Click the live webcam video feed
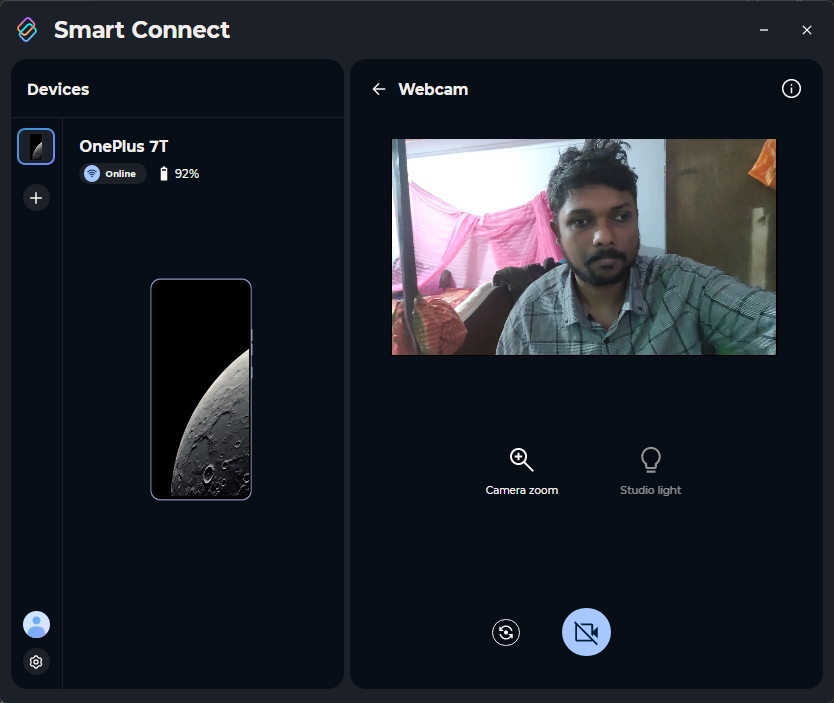Image resolution: width=834 pixels, height=703 pixels. click(x=584, y=247)
